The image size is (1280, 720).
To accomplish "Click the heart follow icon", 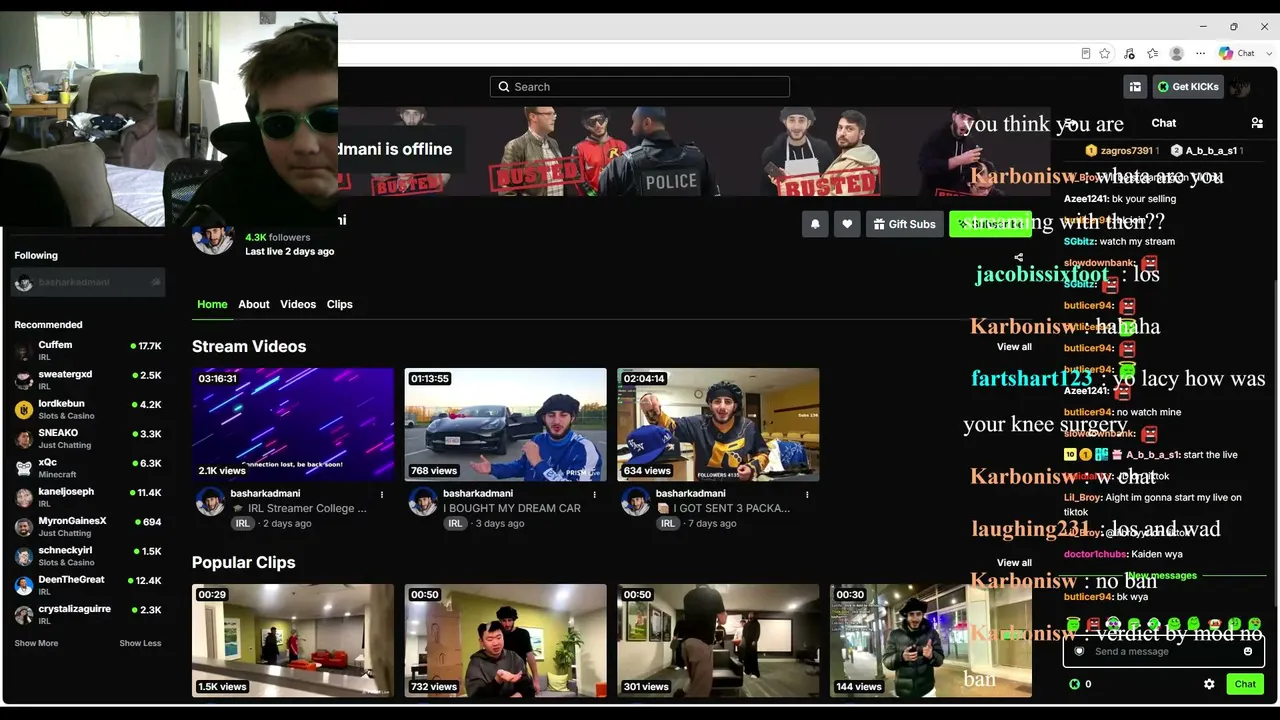I will [x=847, y=224].
